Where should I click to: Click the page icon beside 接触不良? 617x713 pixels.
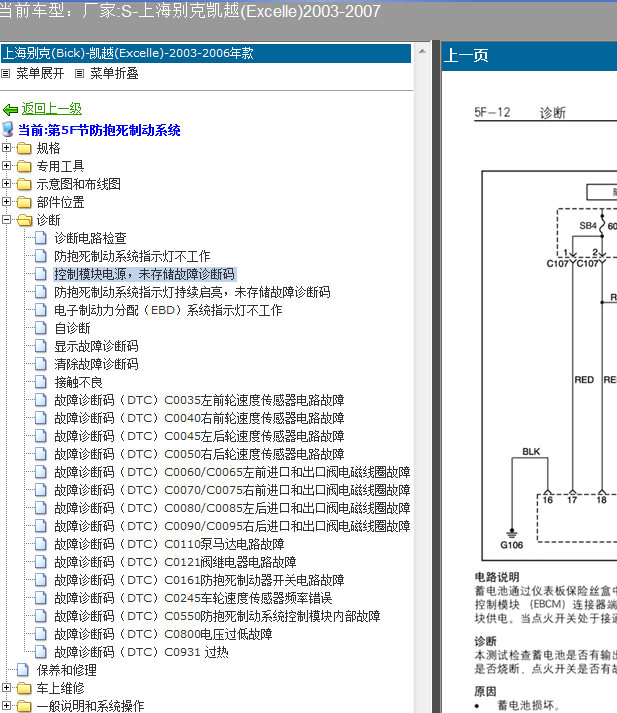pos(41,382)
